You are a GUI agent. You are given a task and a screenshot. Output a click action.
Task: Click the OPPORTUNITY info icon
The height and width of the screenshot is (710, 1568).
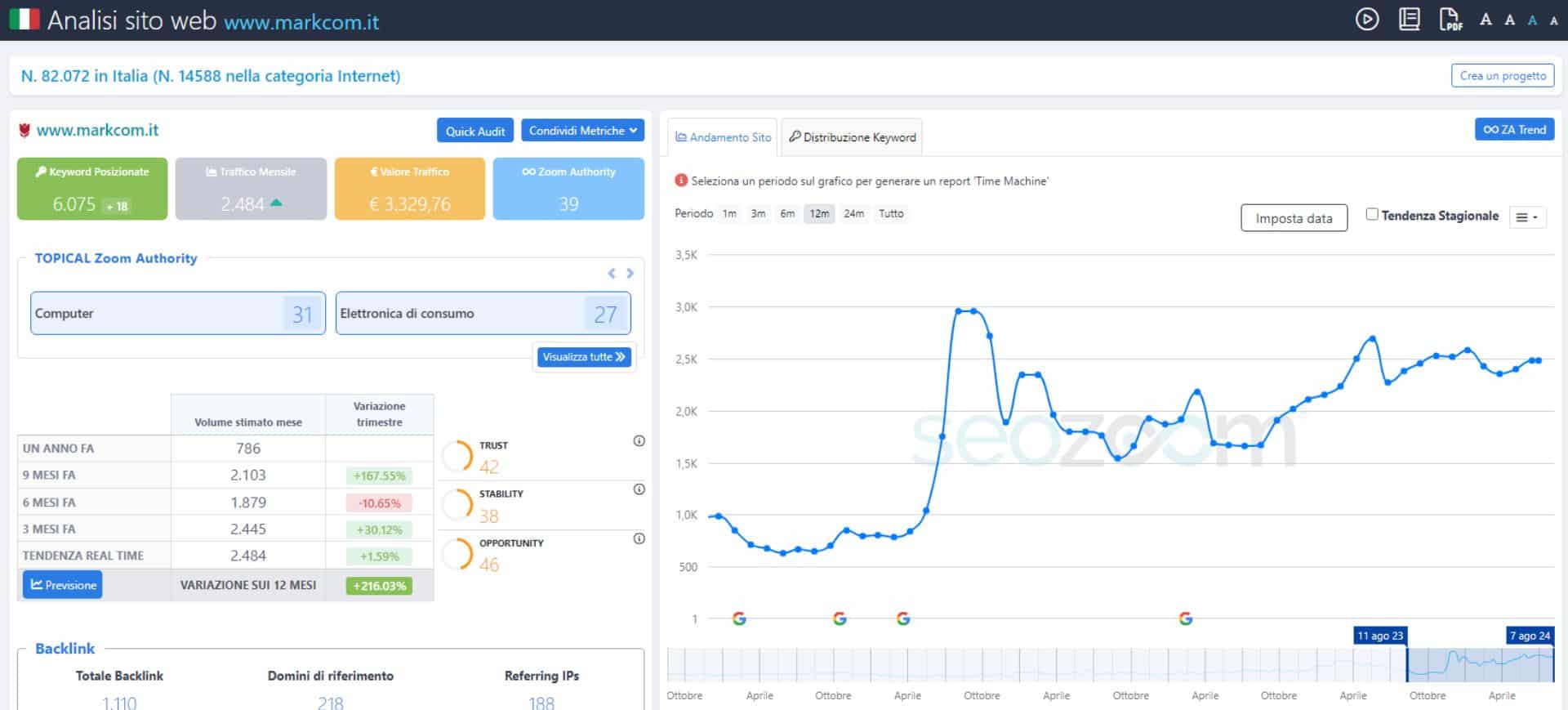point(639,538)
